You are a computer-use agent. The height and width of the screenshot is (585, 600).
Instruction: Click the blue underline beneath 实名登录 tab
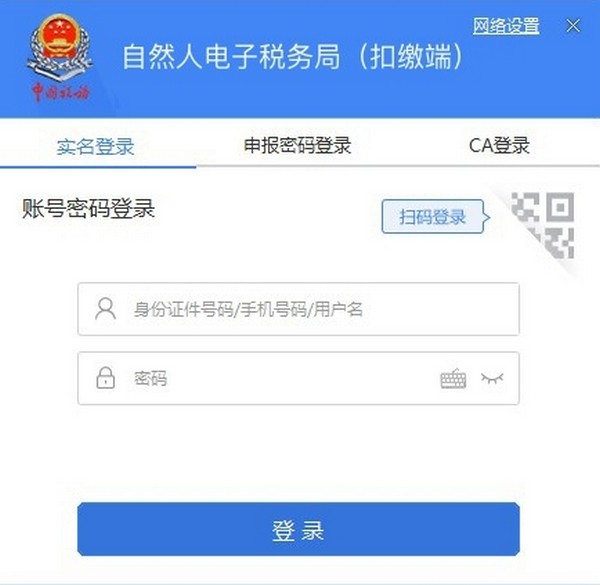(98, 166)
